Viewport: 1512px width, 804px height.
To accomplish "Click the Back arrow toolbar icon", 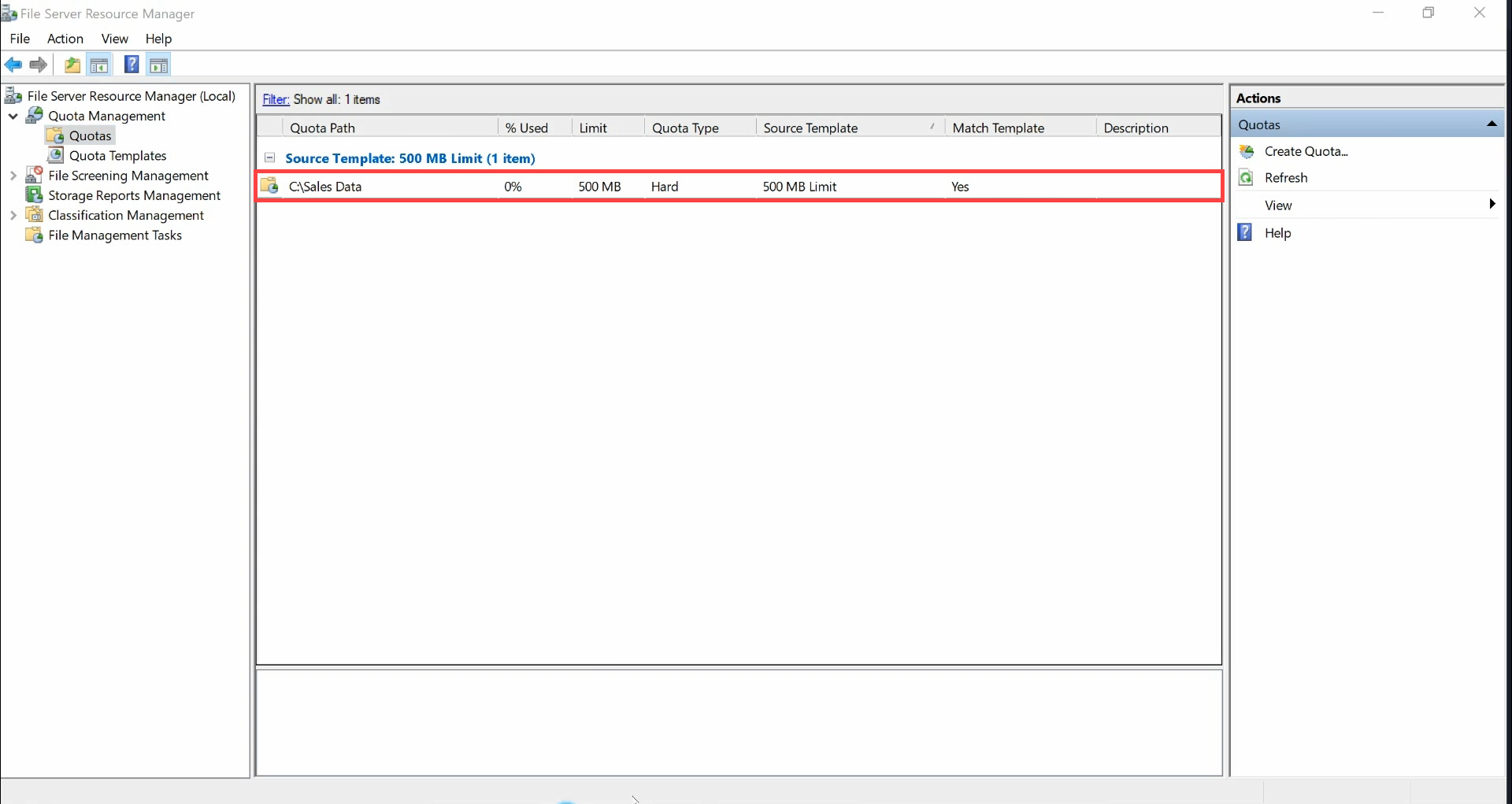I will pyautogui.click(x=13, y=65).
